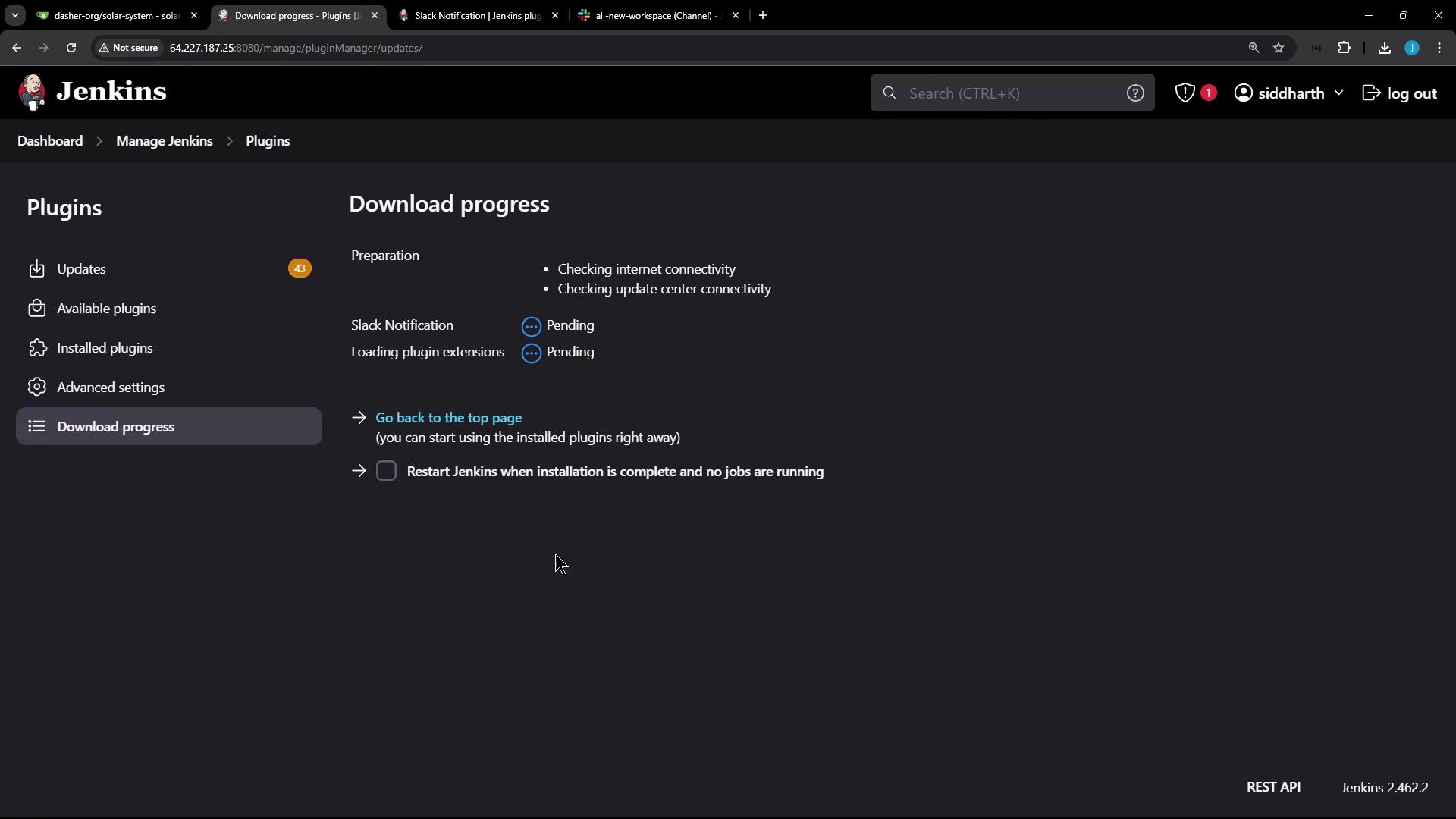This screenshot has height=819, width=1456.
Task: Click the Updates download icon in sidebar
Action: click(x=36, y=269)
